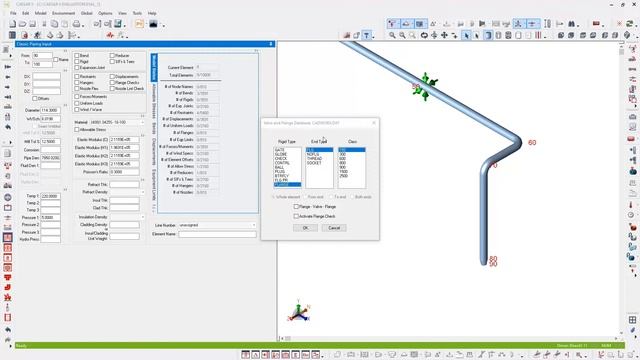This screenshot has height=360, width=640.
Task: Open the Insulation Density dropdown
Action: coord(142,217)
